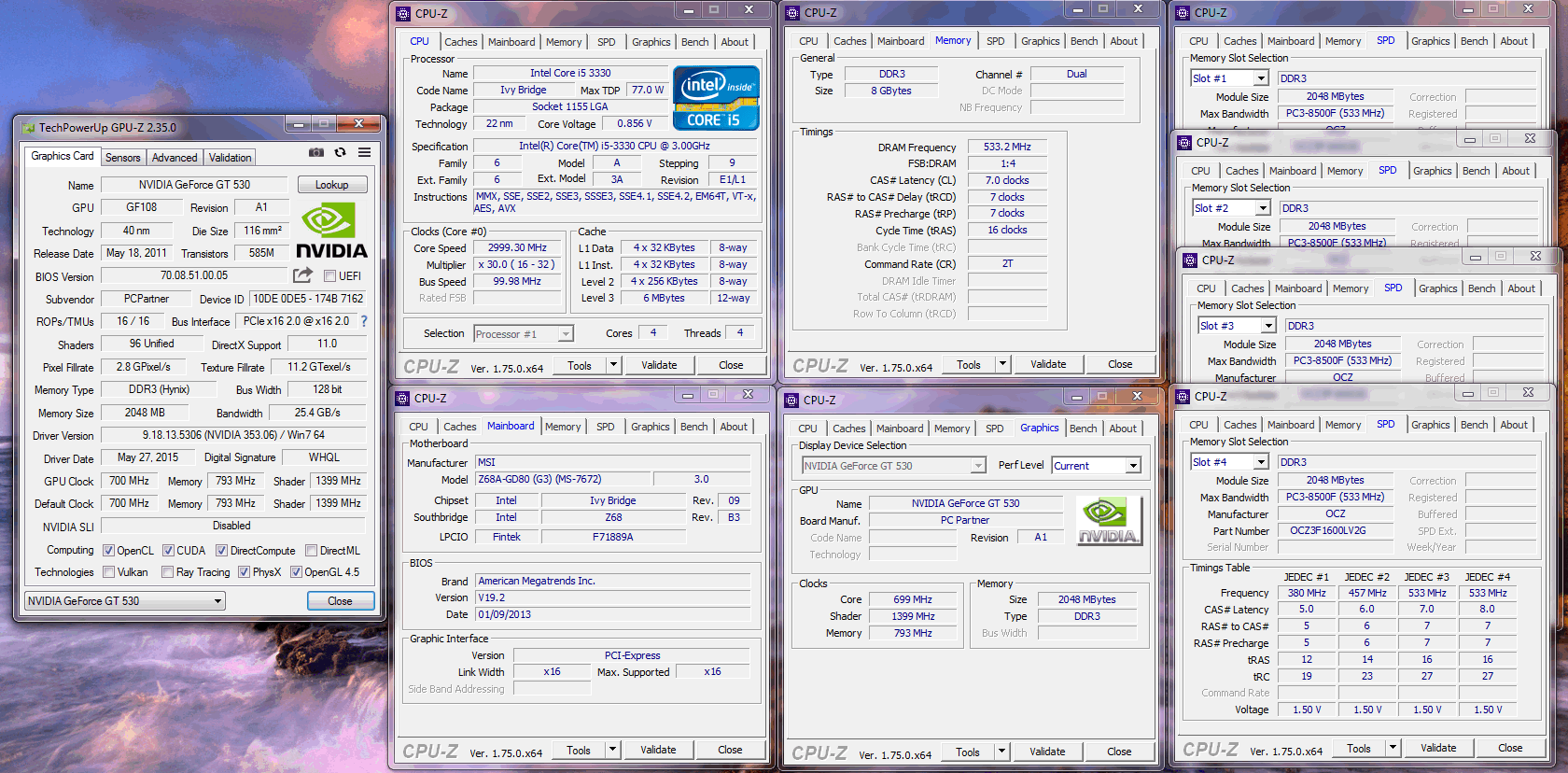Open the Processor #1 selection dropdown
Viewport: 1568px width, 773px height.
pyautogui.click(x=524, y=334)
